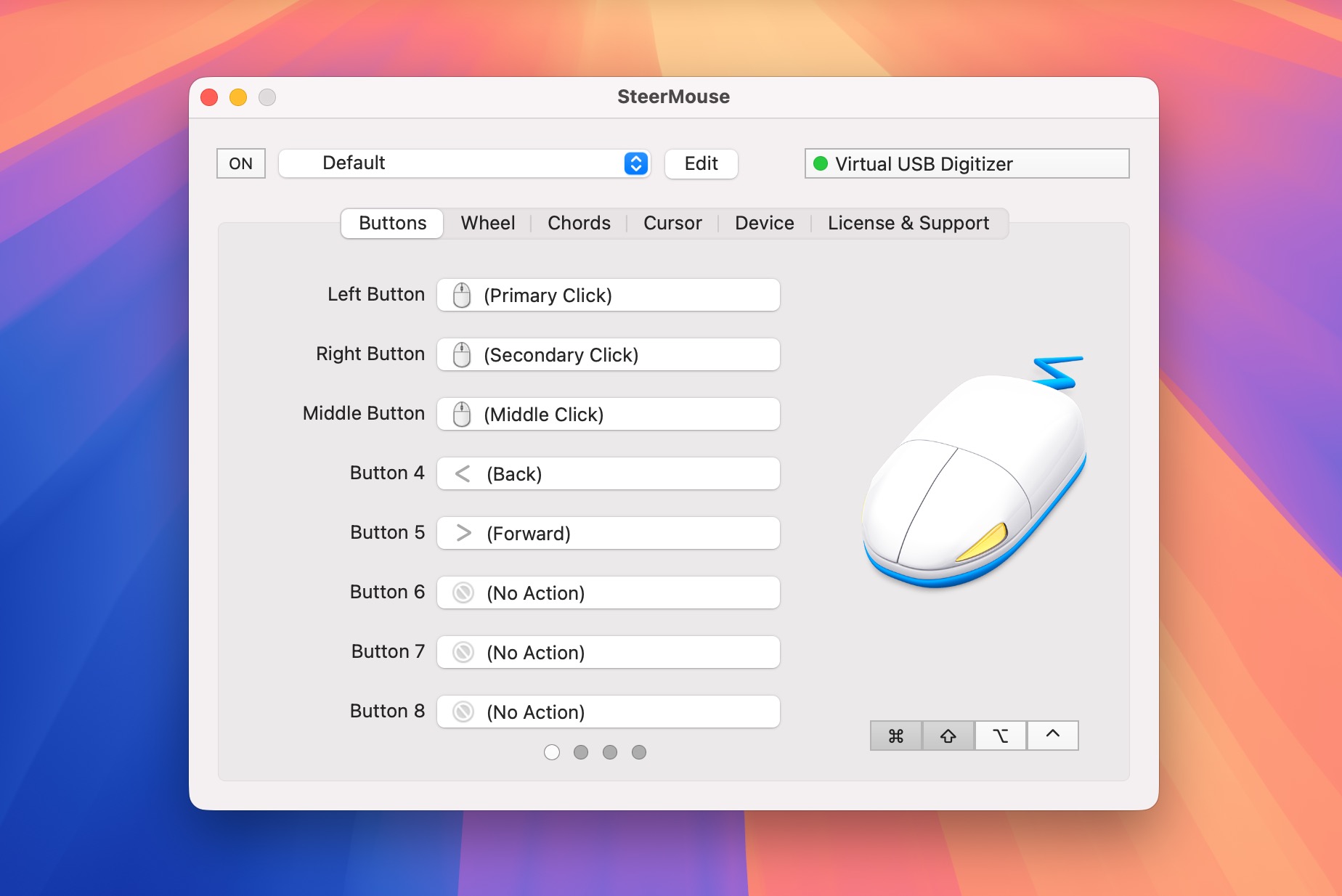The image size is (1342, 896).
Task: Close the SteerMouse window
Action: click(x=209, y=97)
